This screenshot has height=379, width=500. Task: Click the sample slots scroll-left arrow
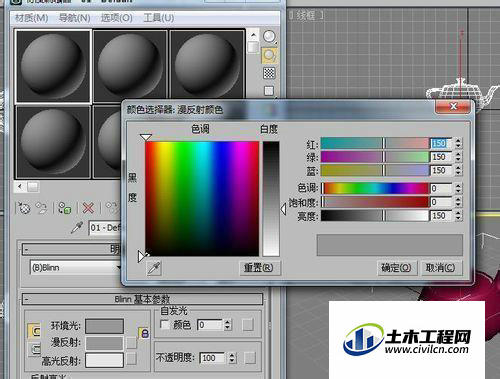pyautogui.click(x=20, y=187)
